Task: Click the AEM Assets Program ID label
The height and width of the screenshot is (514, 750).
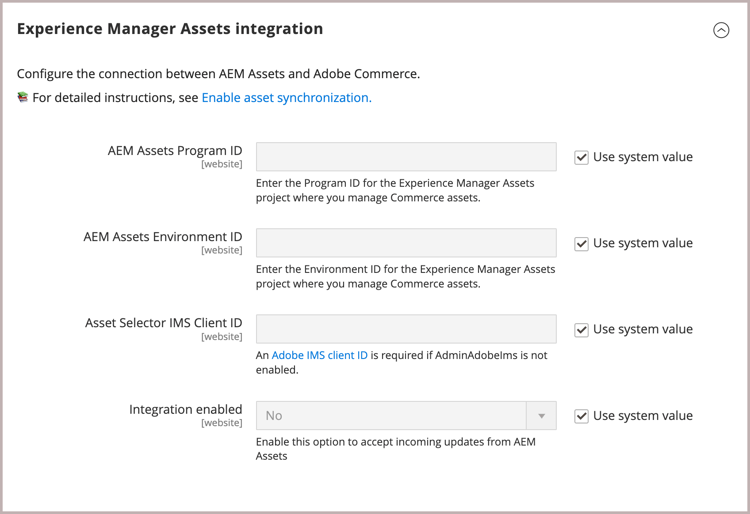Action: pyautogui.click(x=175, y=151)
